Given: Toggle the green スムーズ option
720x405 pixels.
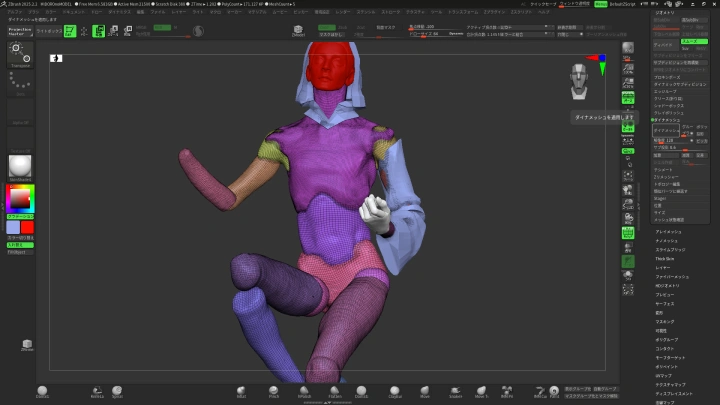Looking at the screenshot, I should [x=694, y=41].
